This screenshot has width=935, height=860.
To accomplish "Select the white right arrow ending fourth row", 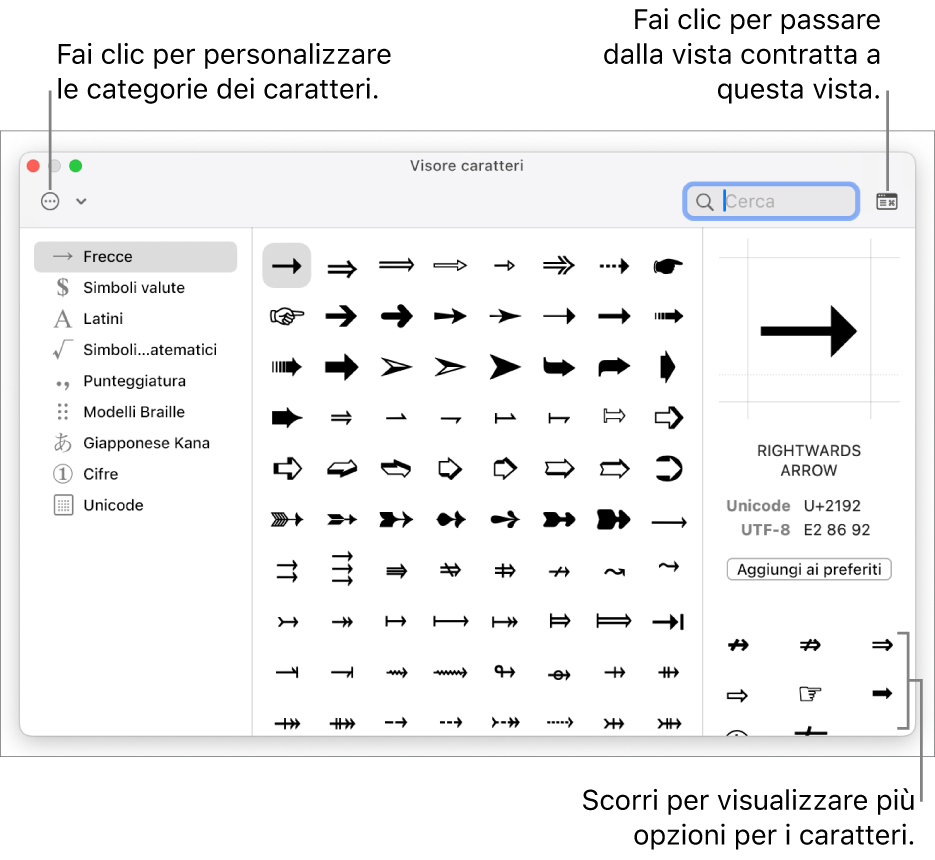I will (x=668, y=417).
